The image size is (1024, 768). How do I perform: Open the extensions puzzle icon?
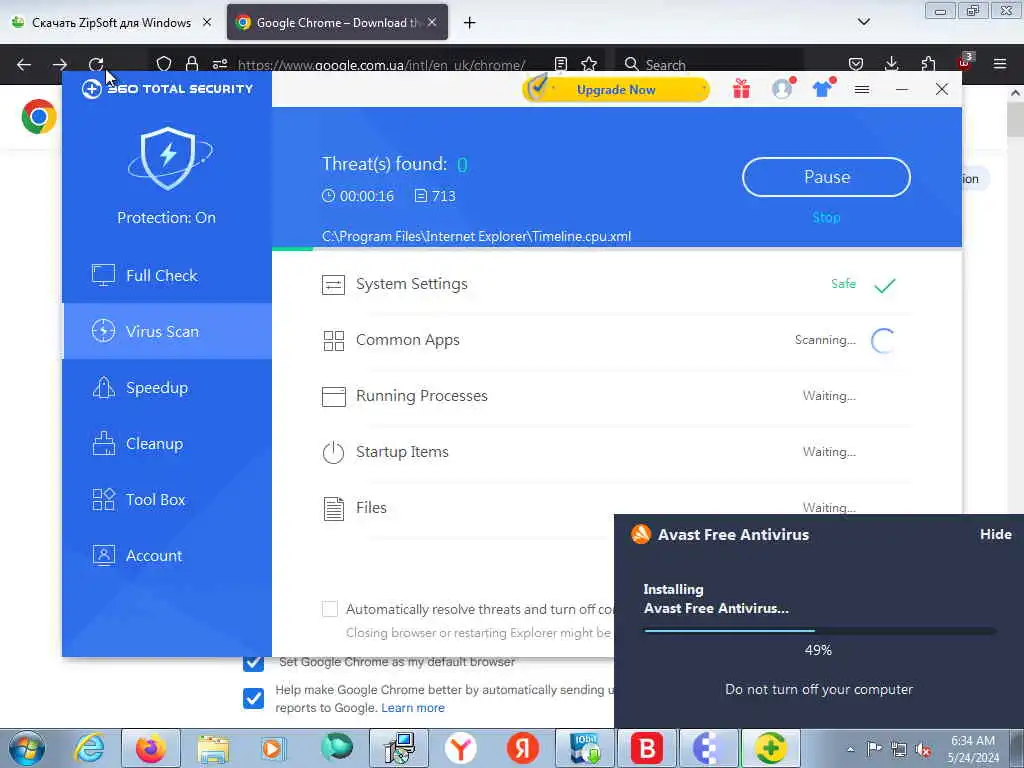tap(928, 64)
